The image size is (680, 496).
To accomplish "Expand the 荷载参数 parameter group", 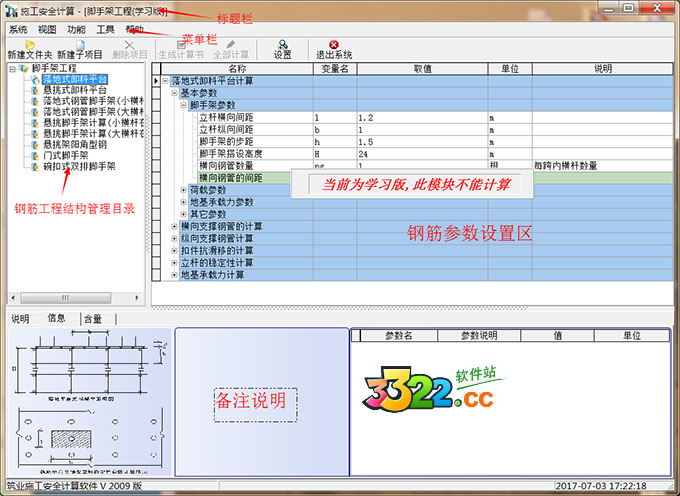I will [x=183, y=190].
